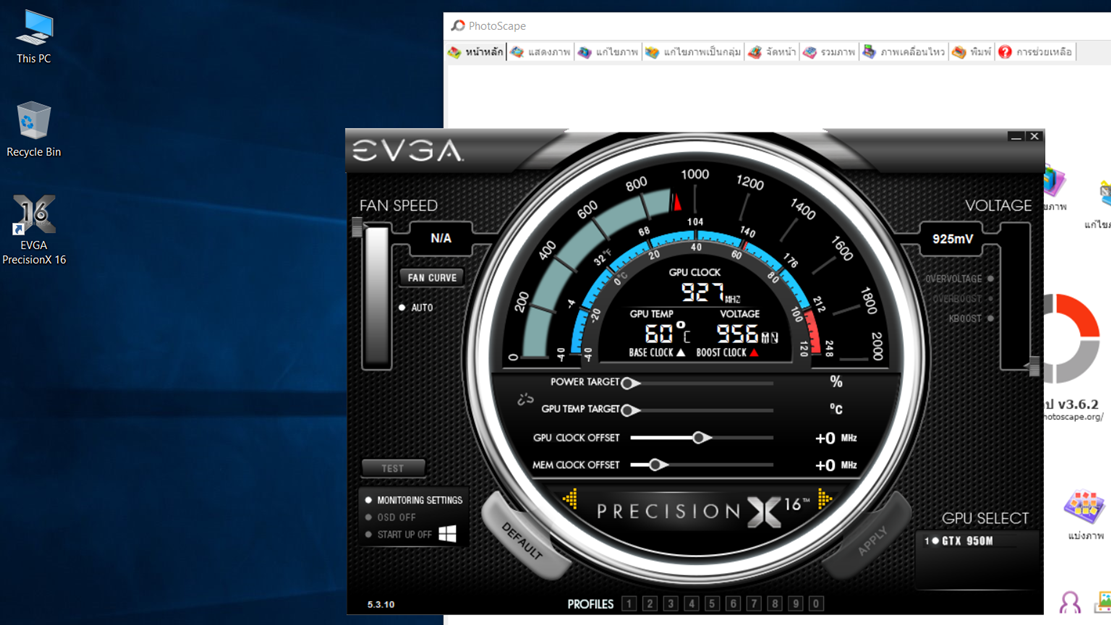Select GTX 950M in GPU Select
The width and height of the screenshot is (1111, 625).
959,541
